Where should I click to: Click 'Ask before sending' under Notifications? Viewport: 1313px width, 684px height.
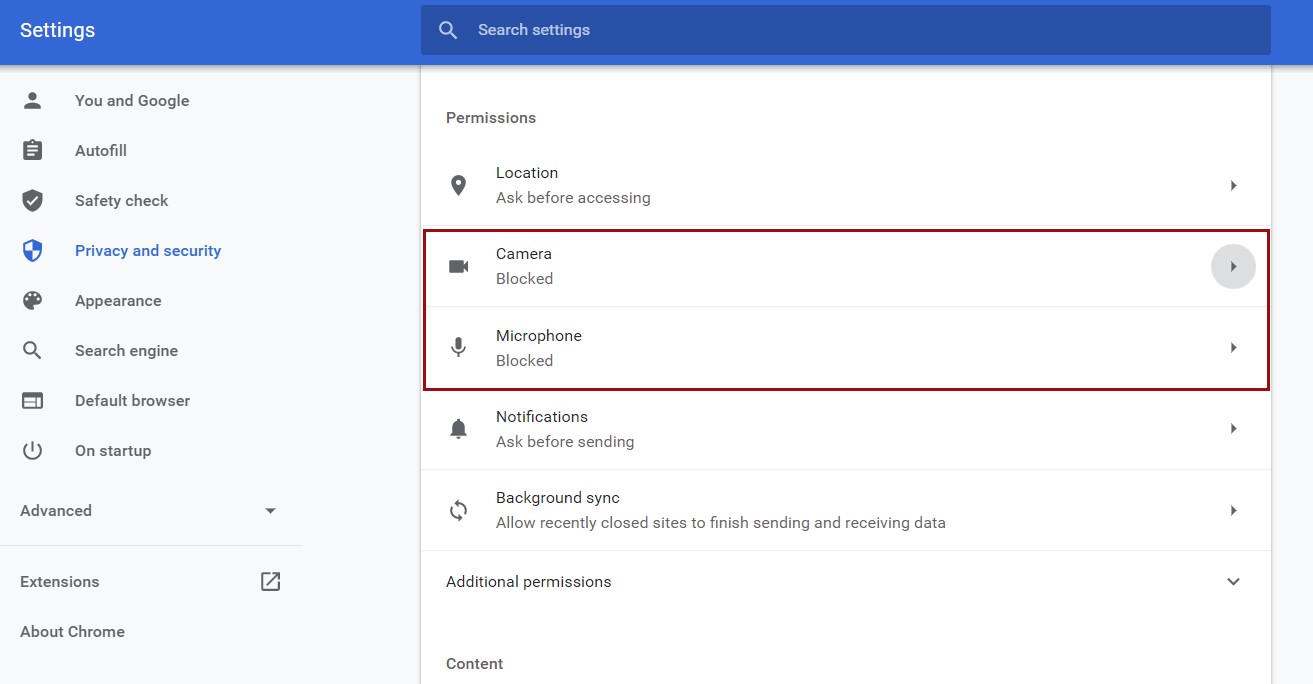pyautogui.click(x=565, y=441)
